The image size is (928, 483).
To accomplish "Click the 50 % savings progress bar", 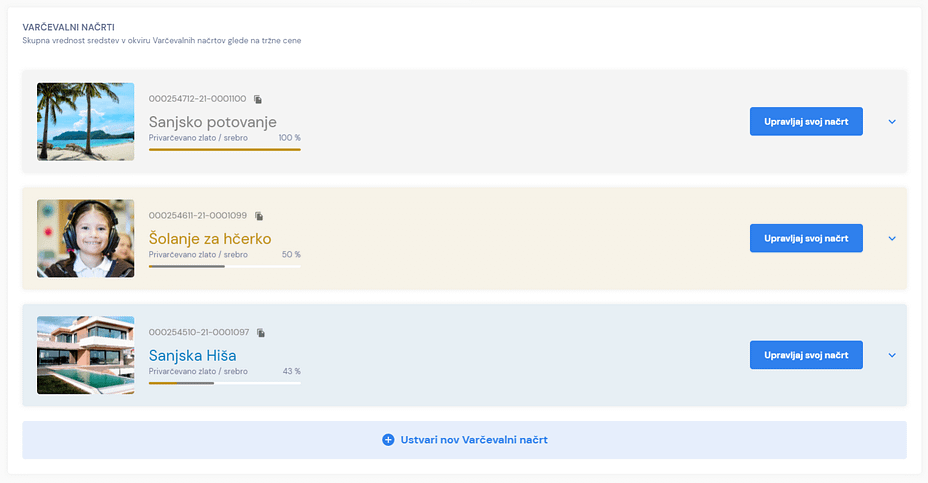I will pyautogui.click(x=225, y=266).
